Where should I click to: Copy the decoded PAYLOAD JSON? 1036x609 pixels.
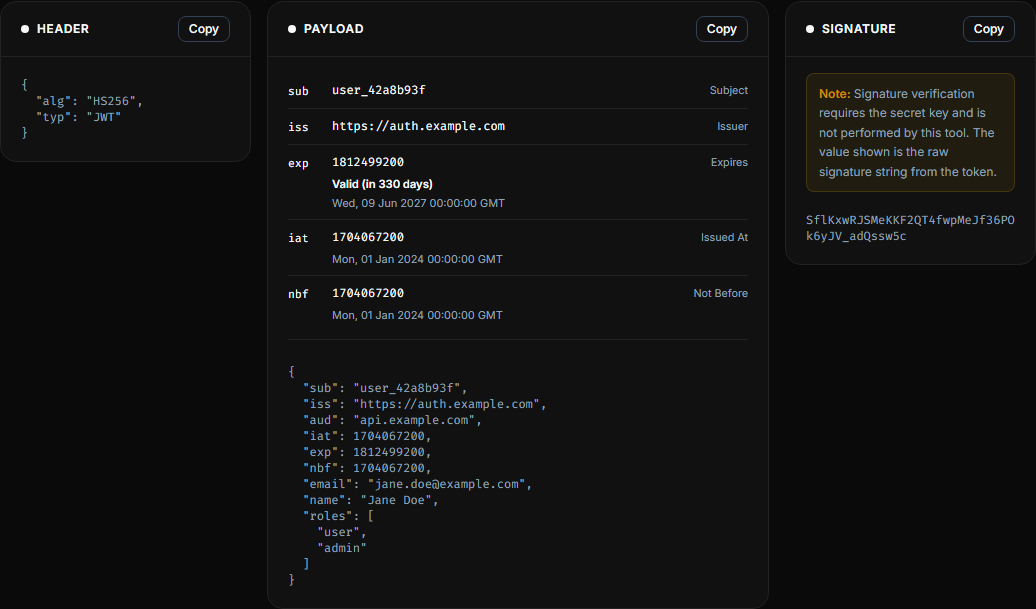(x=722, y=29)
